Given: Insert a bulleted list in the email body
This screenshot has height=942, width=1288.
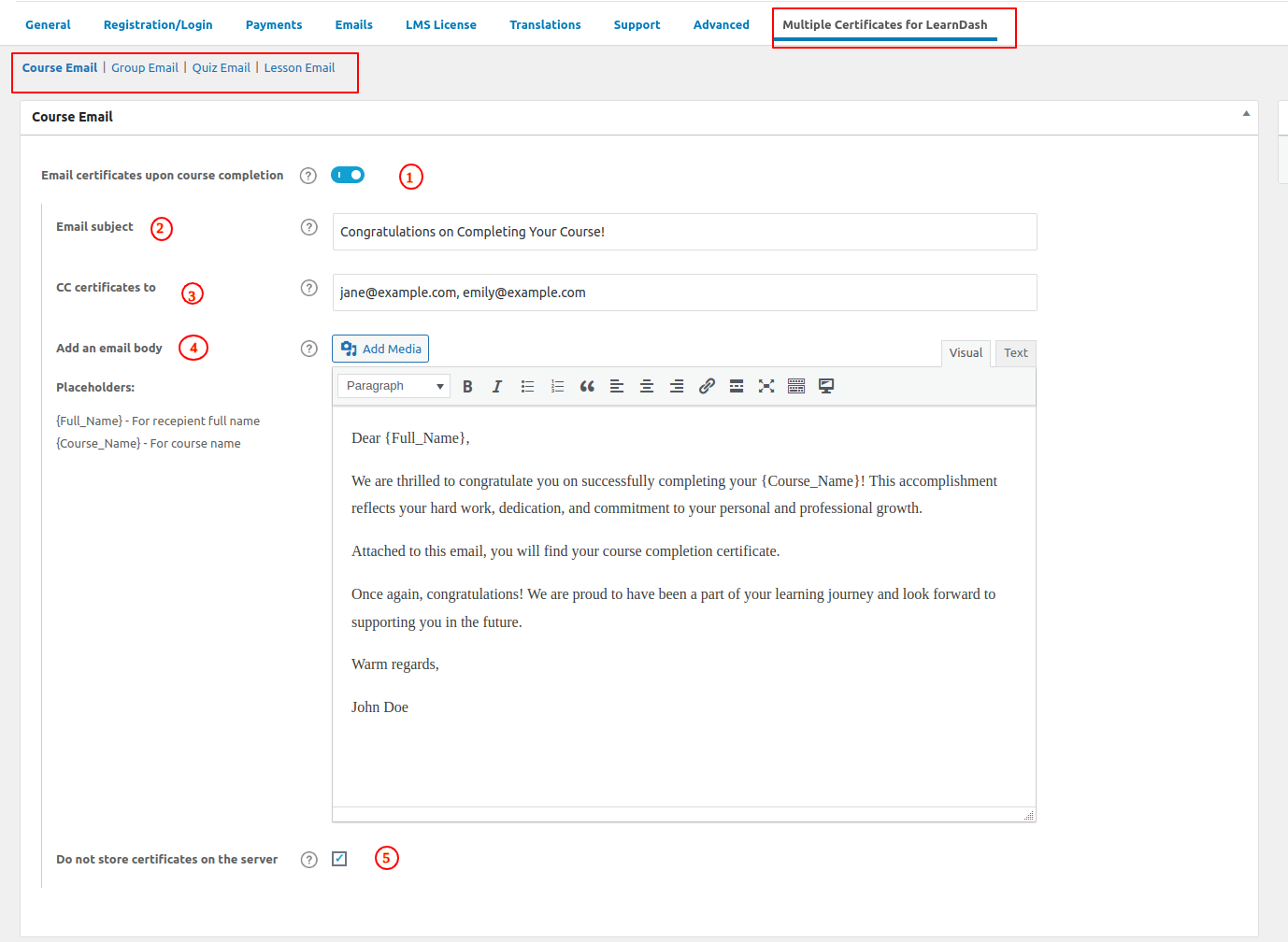Looking at the screenshot, I should point(527,385).
